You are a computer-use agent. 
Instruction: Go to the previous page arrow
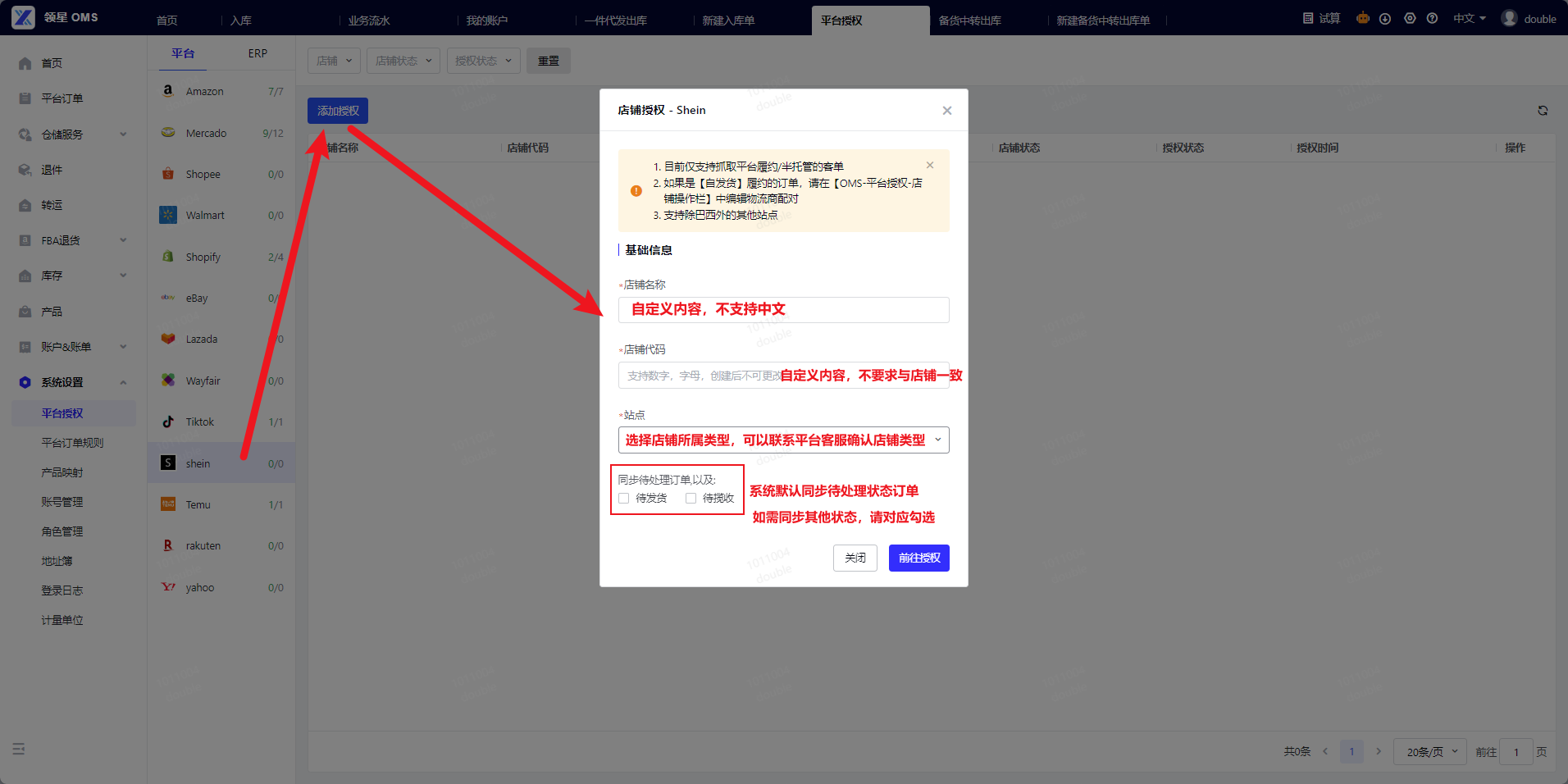[x=1325, y=752]
